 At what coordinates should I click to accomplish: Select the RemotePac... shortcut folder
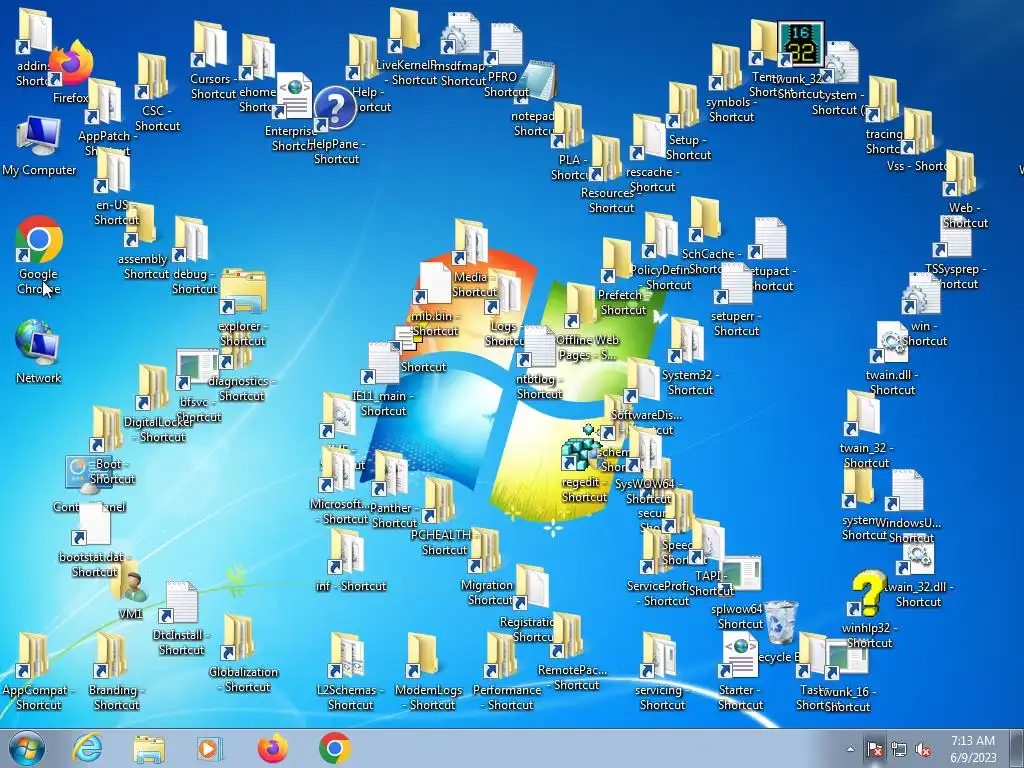pos(567,635)
